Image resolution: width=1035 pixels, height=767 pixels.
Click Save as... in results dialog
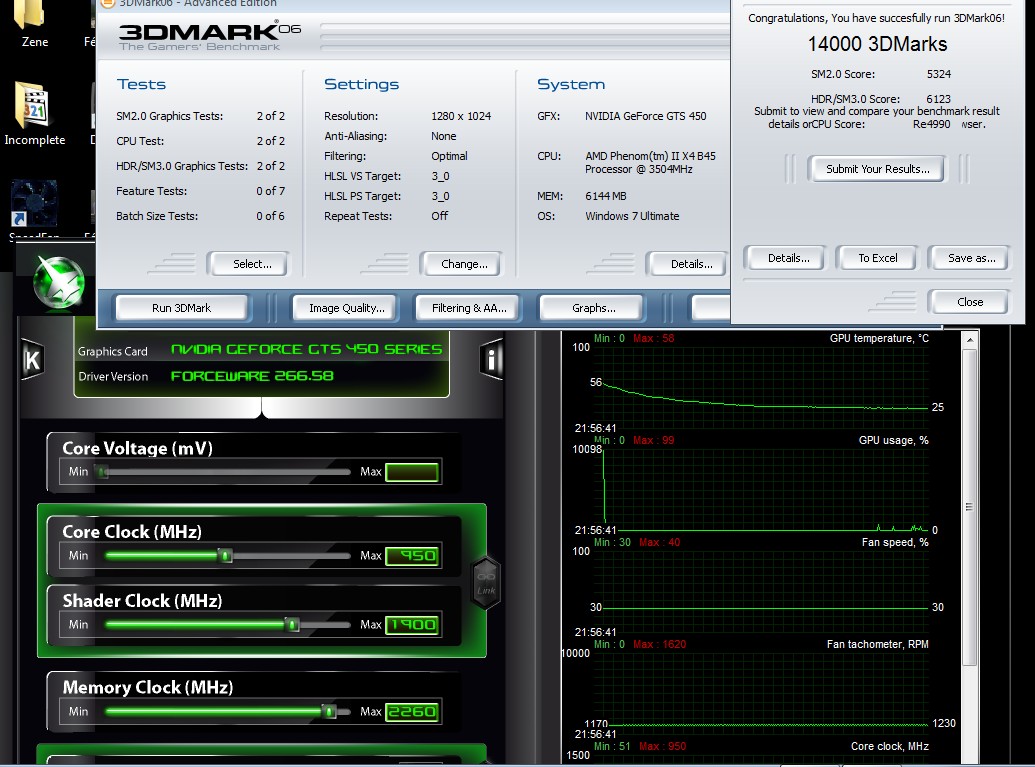click(969, 258)
